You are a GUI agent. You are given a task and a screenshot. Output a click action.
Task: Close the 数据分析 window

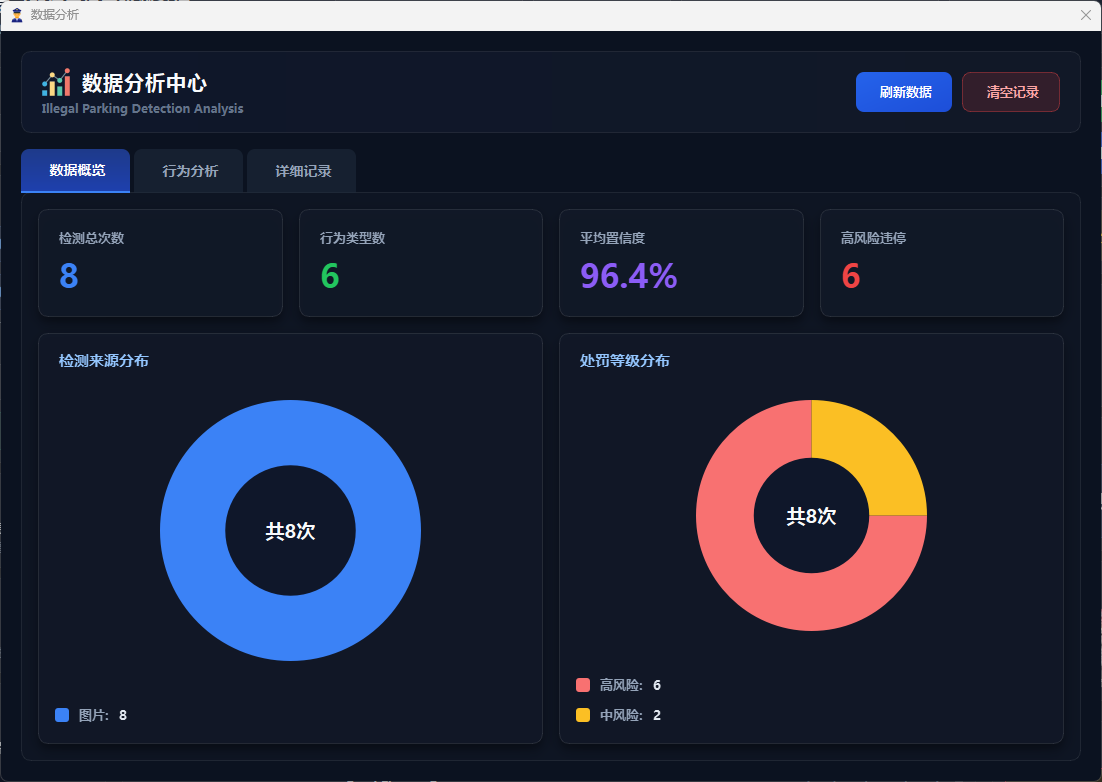(x=1086, y=15)
